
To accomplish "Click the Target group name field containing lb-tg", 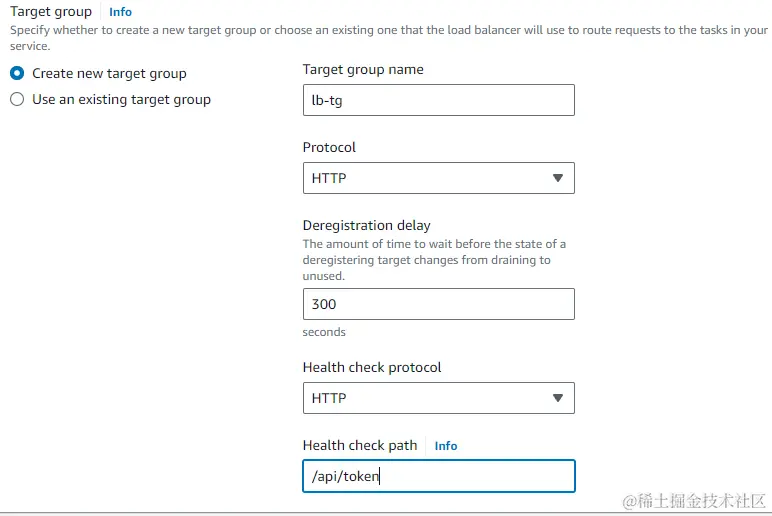I will [439, 100].
